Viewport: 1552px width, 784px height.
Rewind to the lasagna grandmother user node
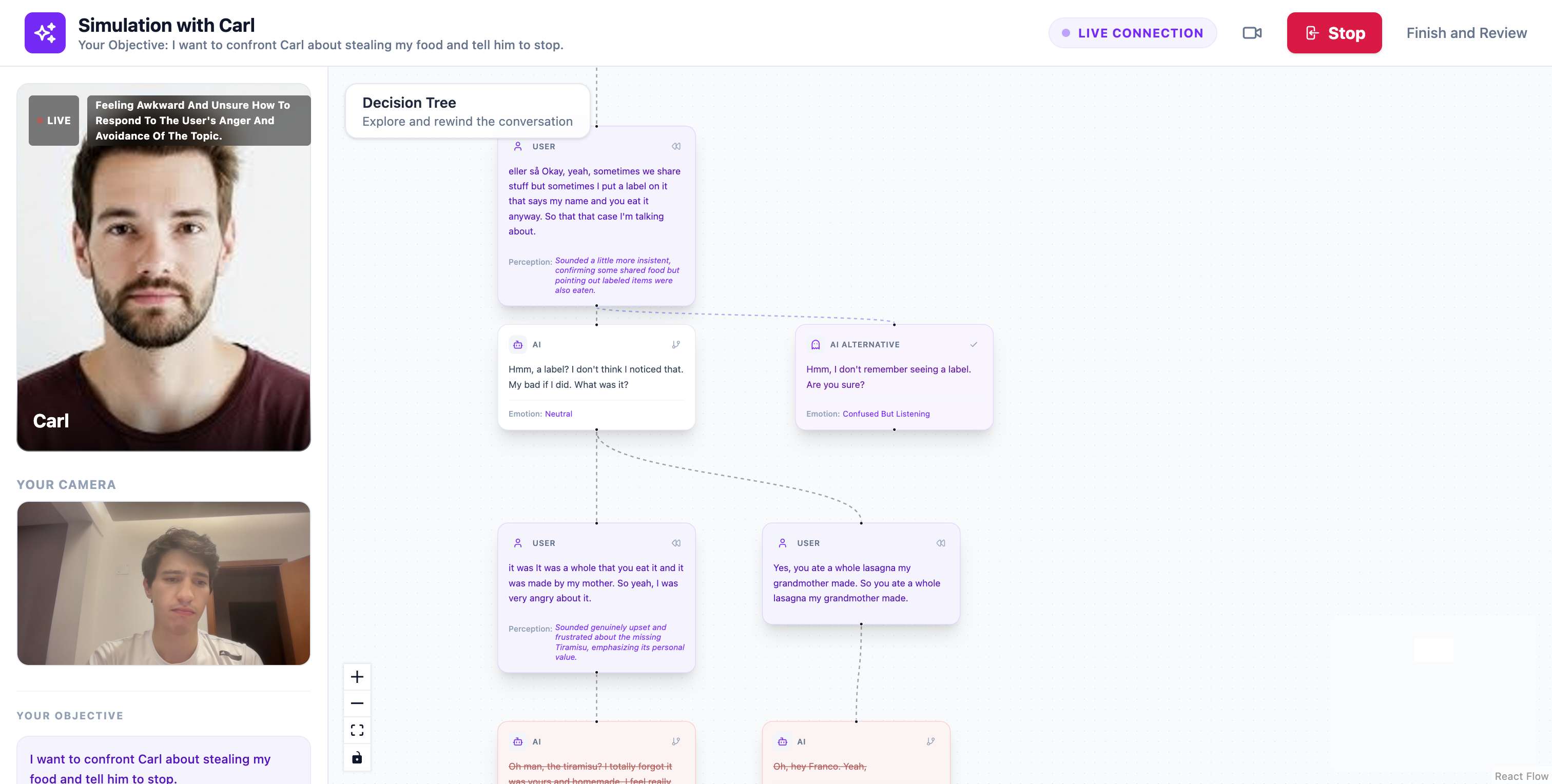[x=940, y=543]
